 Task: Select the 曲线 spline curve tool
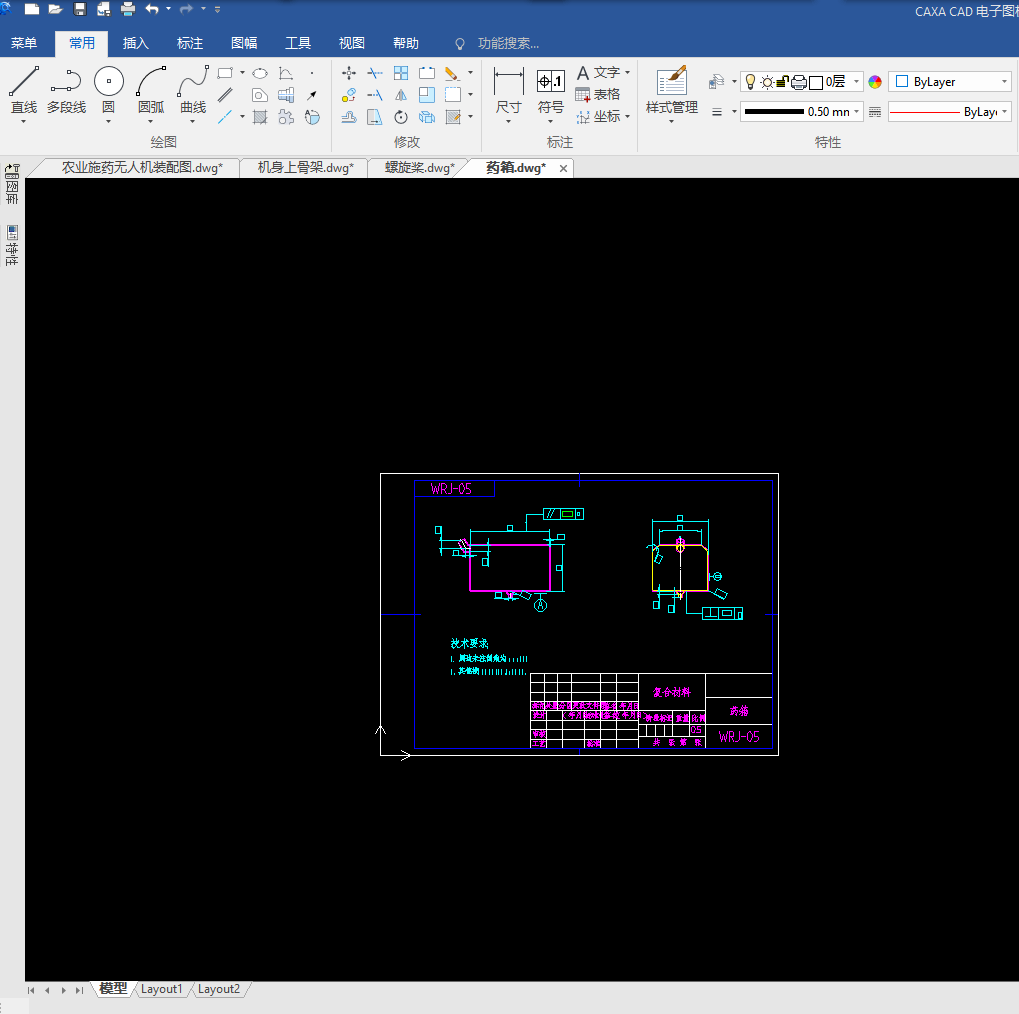tap(193, 90)
